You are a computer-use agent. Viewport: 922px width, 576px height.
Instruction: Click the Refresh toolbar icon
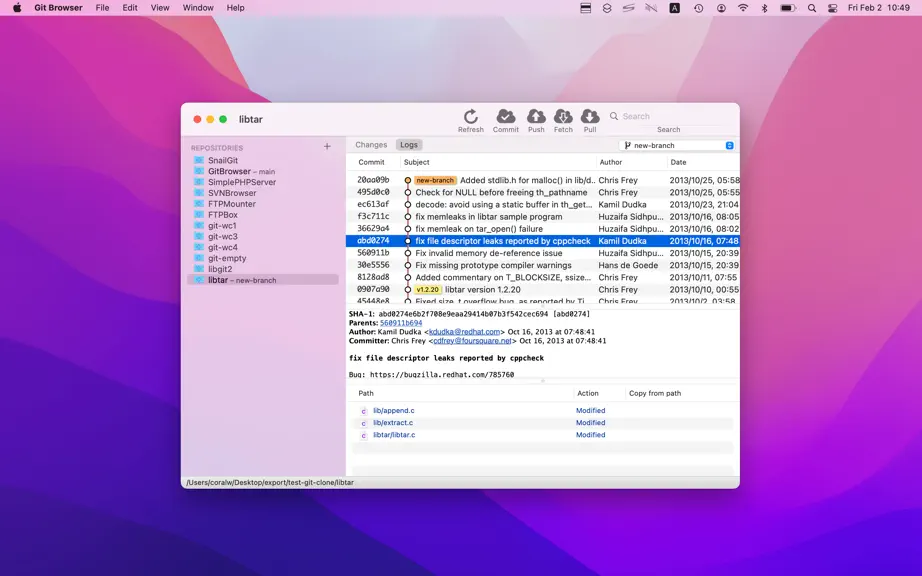470,116
